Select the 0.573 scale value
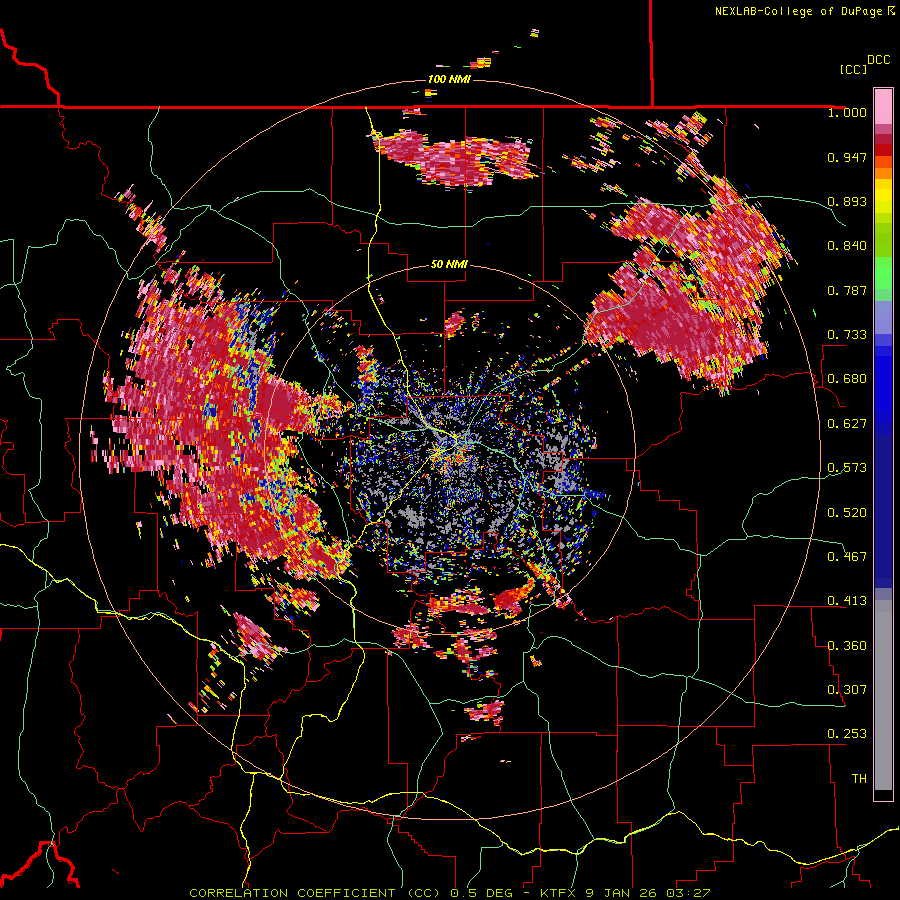900x900 pixels. (847, 468)
